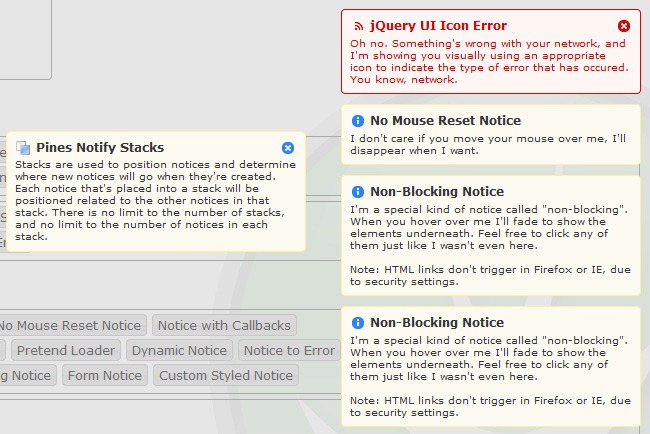This screenshot has height=434, width=650.
Task: Click the Notice to Error button
Action: [x=289, y=350]
